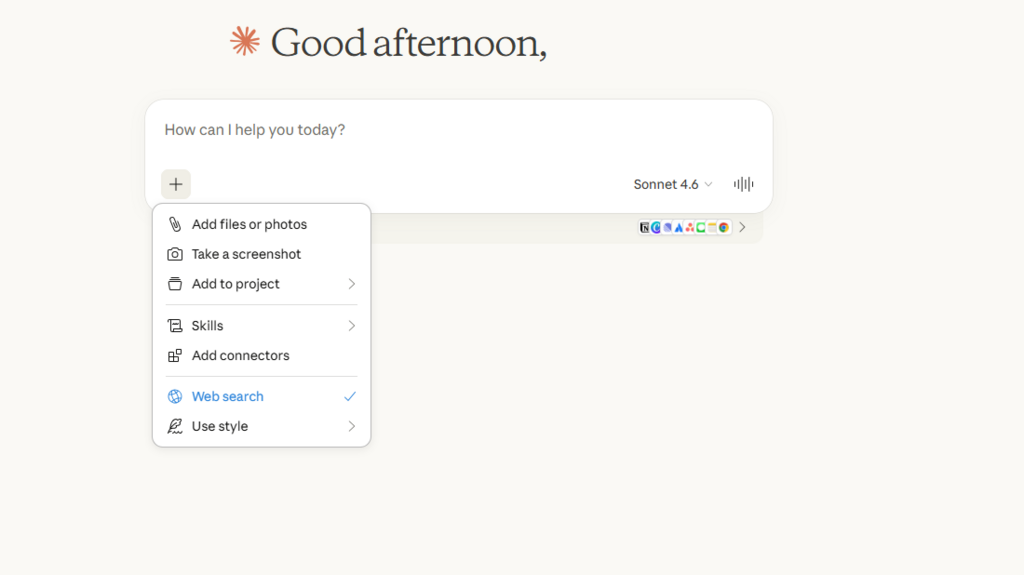
Task: Start voice mode with waveform icon
Action: click(x=743, y=184)
